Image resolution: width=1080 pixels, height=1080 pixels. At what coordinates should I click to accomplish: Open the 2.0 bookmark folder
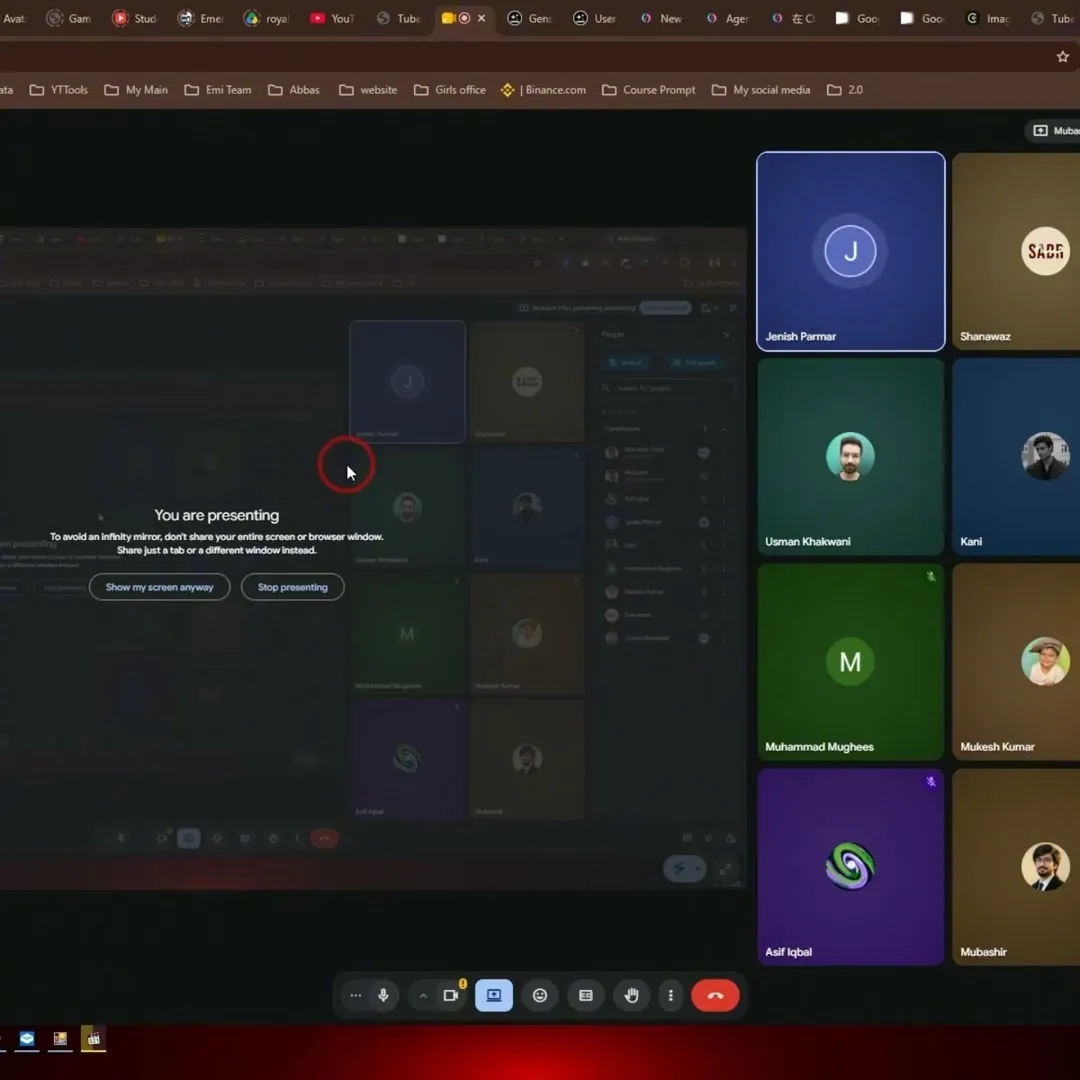pyautogui.click(x=845, y=90)
